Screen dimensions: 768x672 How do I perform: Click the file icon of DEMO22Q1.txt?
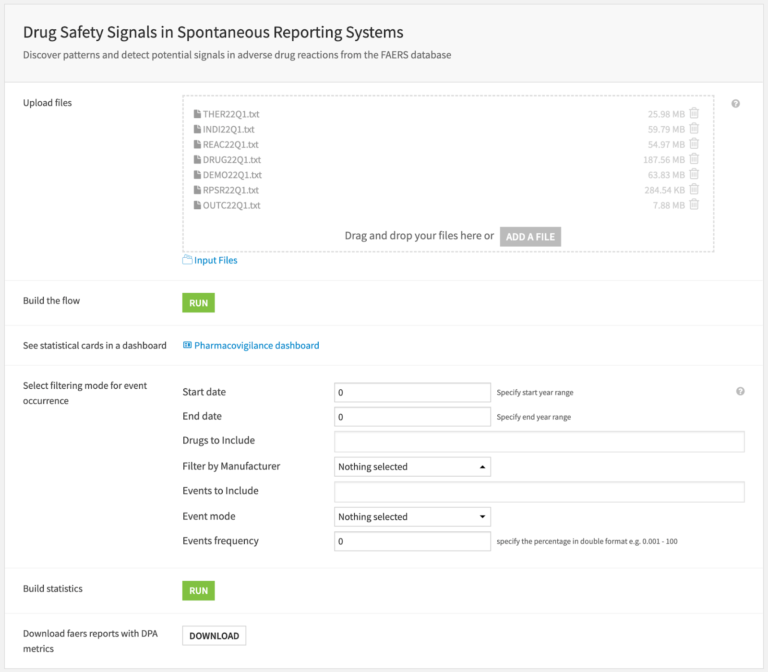click(x=197, y=175)
